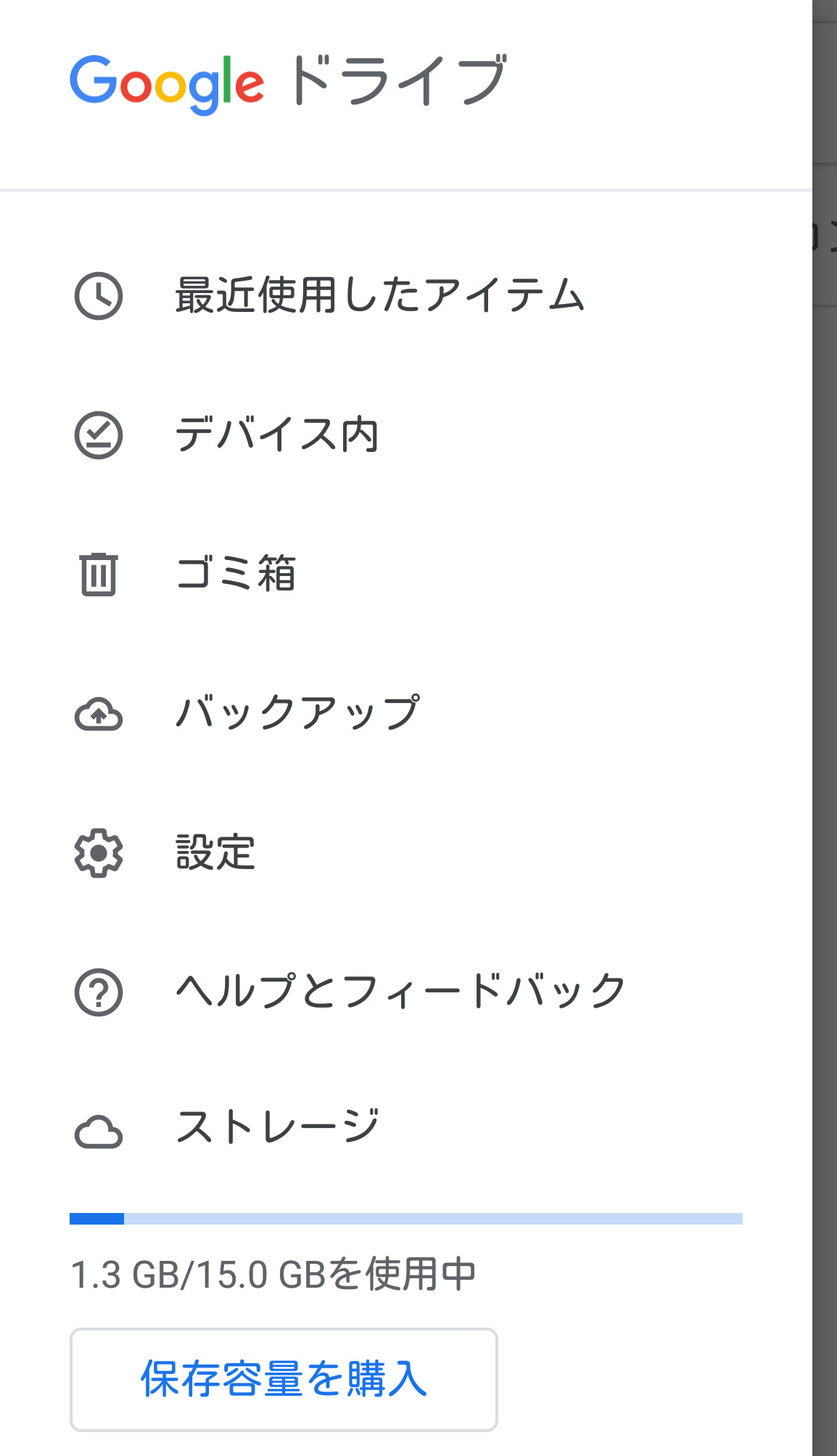Click the settings gear icon
The width and height of the screenshot is (837, 1456).
pyautogui.click(x=99, y=853)
